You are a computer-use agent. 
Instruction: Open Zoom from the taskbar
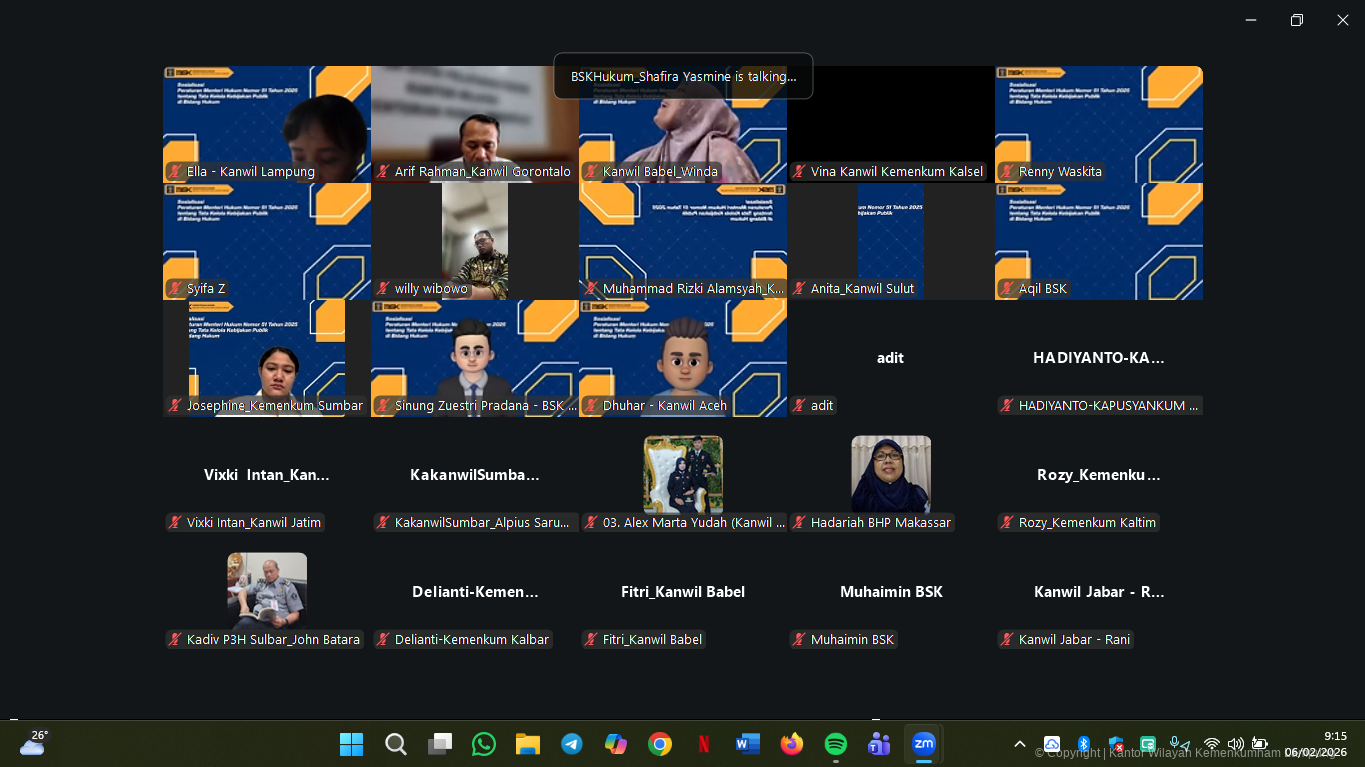coord(923,744)
